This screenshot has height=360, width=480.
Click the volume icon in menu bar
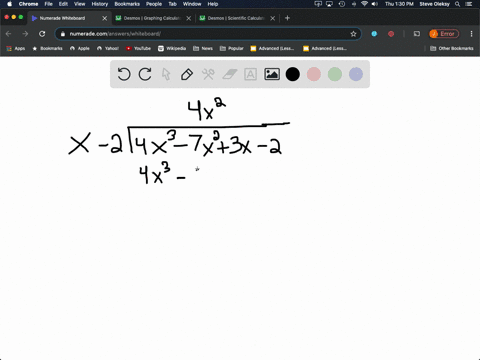[x=375, y=4]
